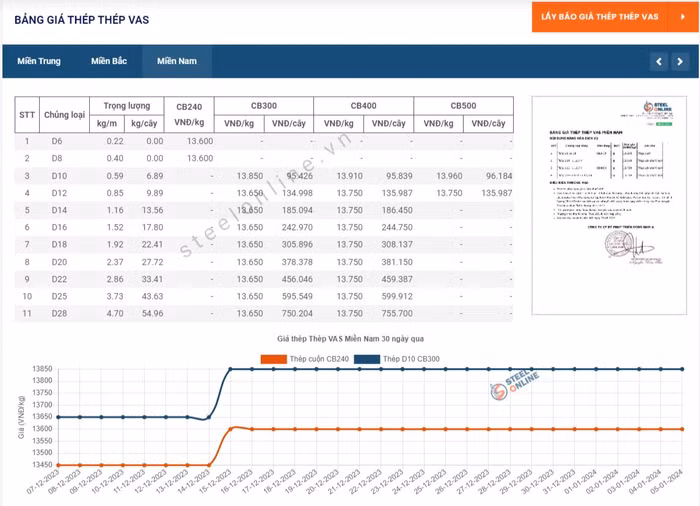Image resolution: width=700 pixels, height=506 pixels.
Task: Click the previous arrow in the region bar
Action: click(x=657, y=62)
